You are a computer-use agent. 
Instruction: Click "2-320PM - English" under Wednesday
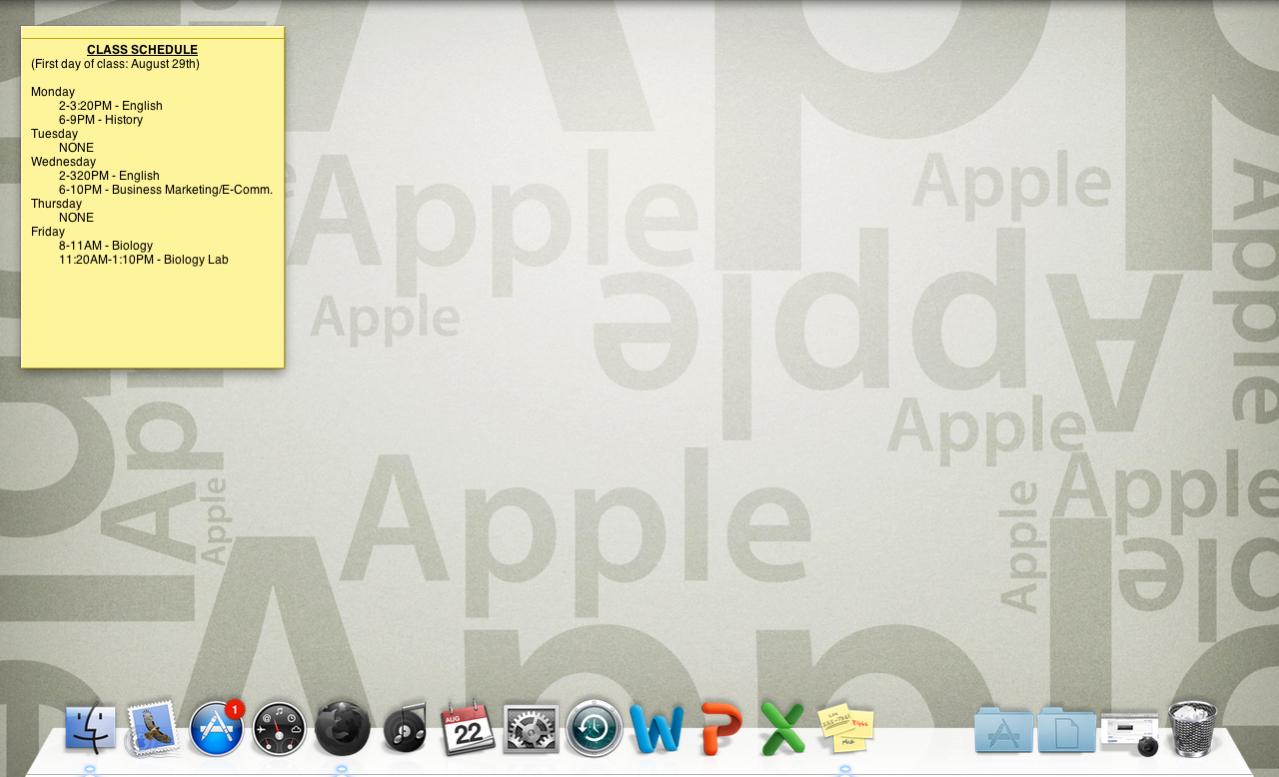click(109, 176)
